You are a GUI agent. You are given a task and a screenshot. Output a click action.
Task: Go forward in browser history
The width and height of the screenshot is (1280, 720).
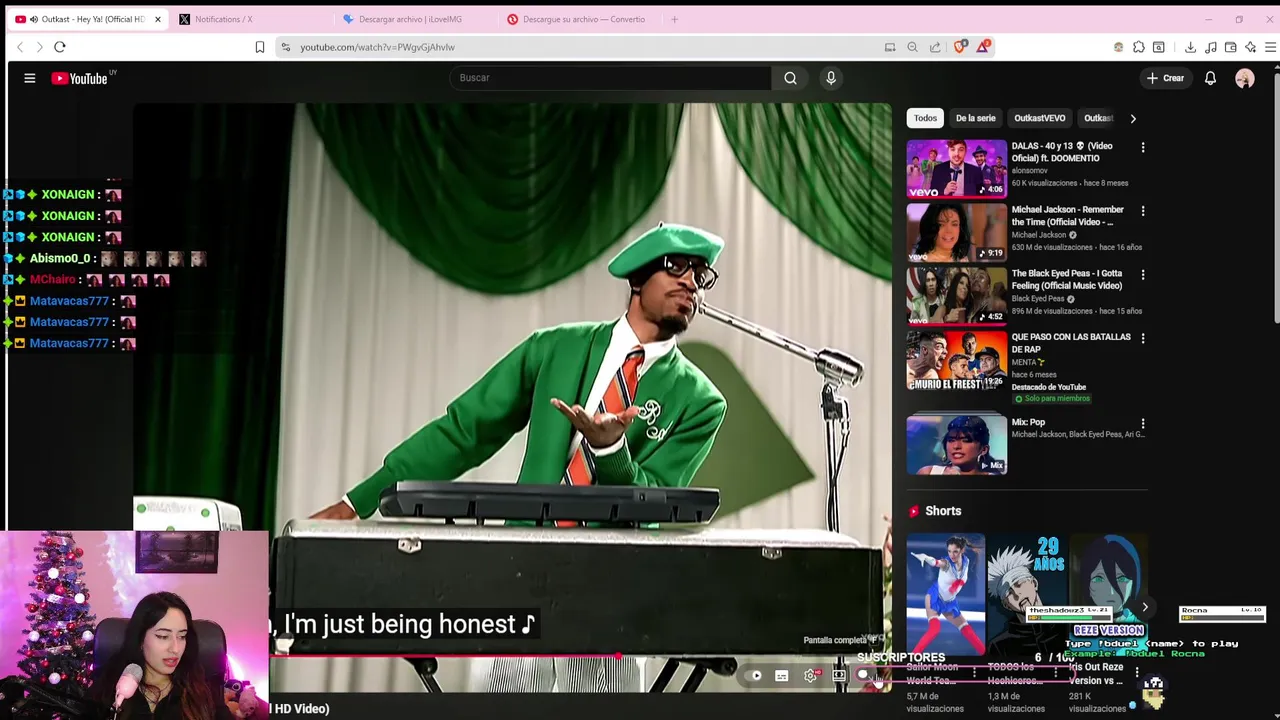39,47
